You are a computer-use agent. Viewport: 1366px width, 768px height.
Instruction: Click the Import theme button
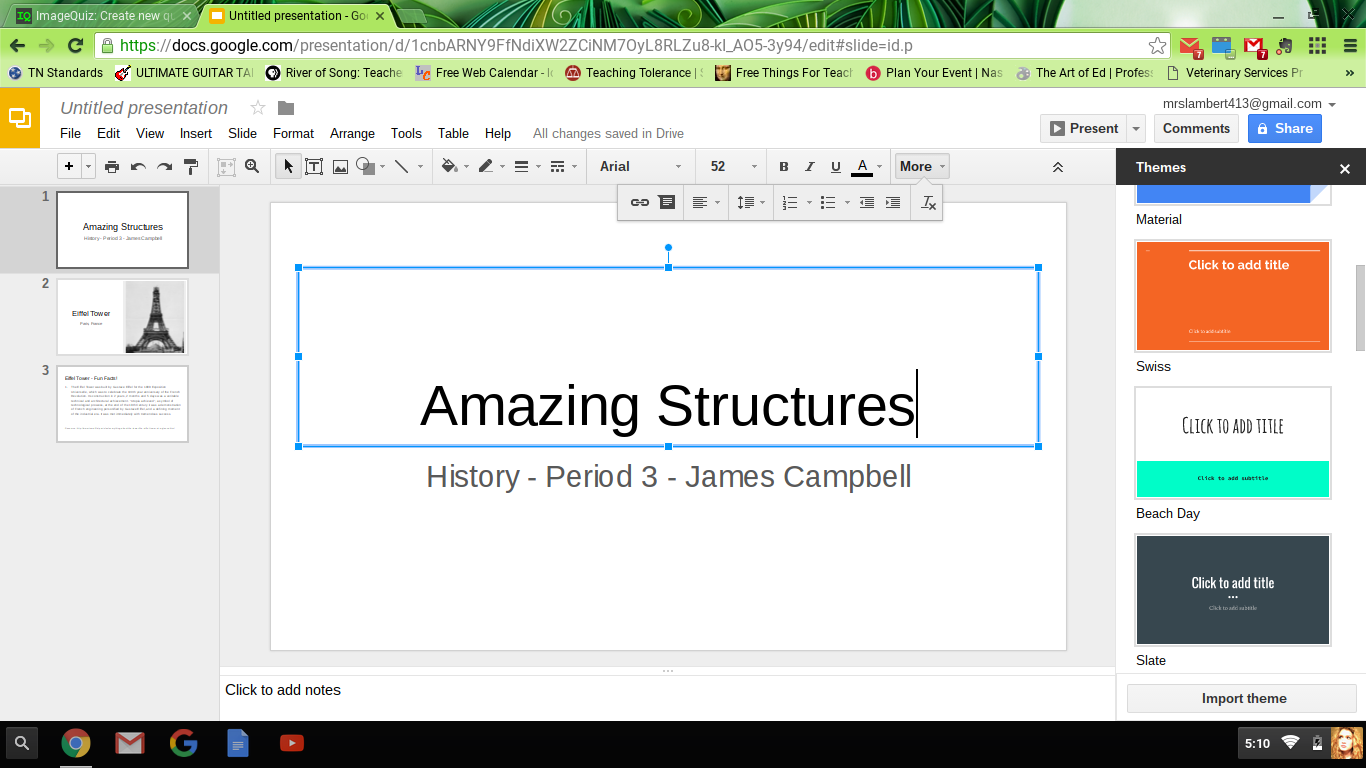coord(1243,698)
